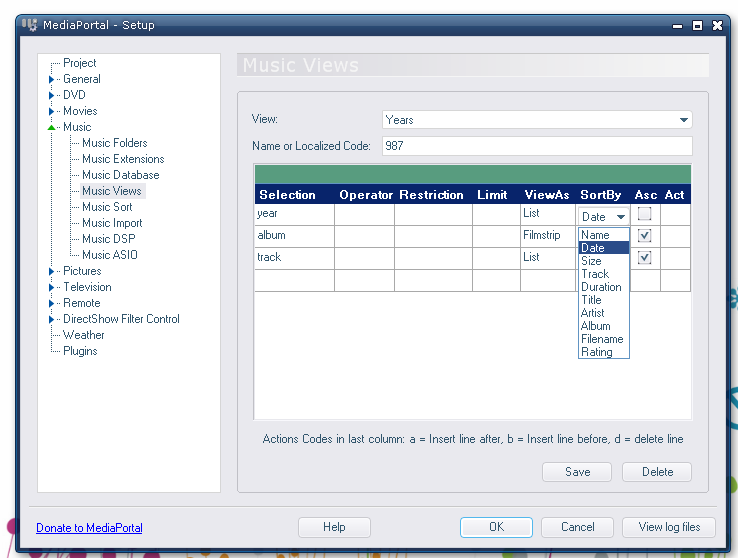The width and height of the screenshot is (738, 558).
Task: Choose Rating in SortBy list
Action: pos(603,352)
